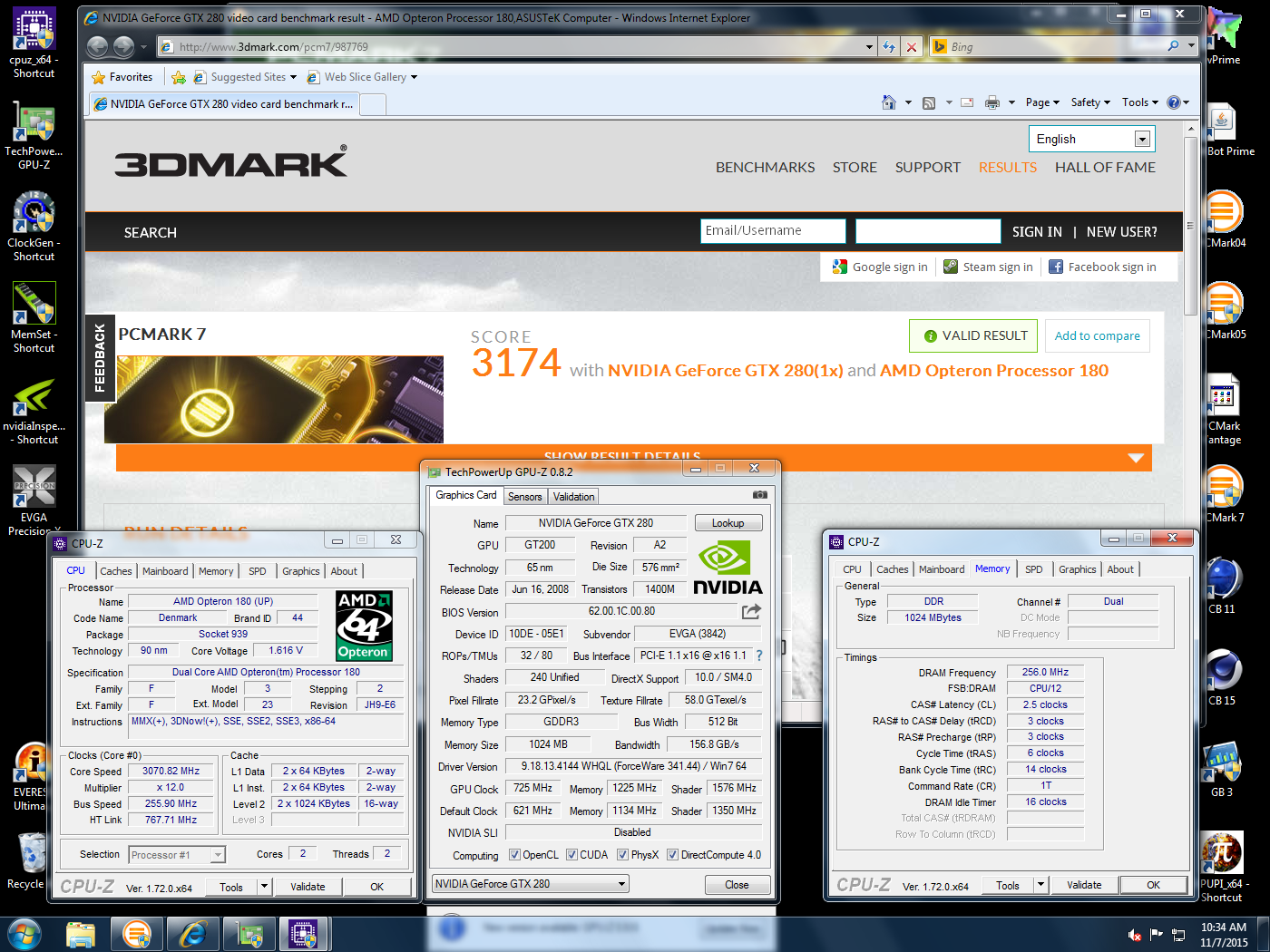Click the VALID RESULT badge

975,336
